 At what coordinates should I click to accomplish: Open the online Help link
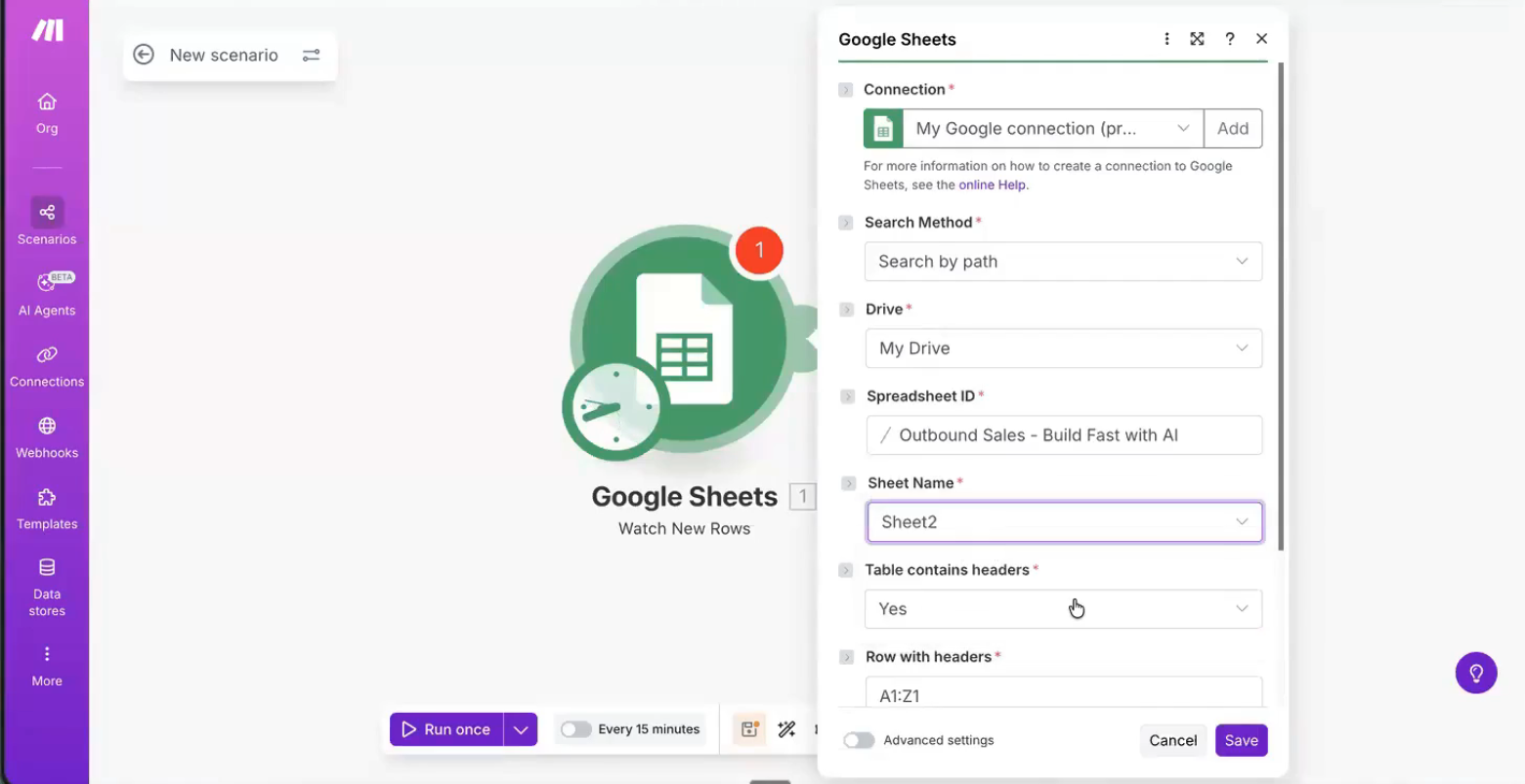point(992,185)
